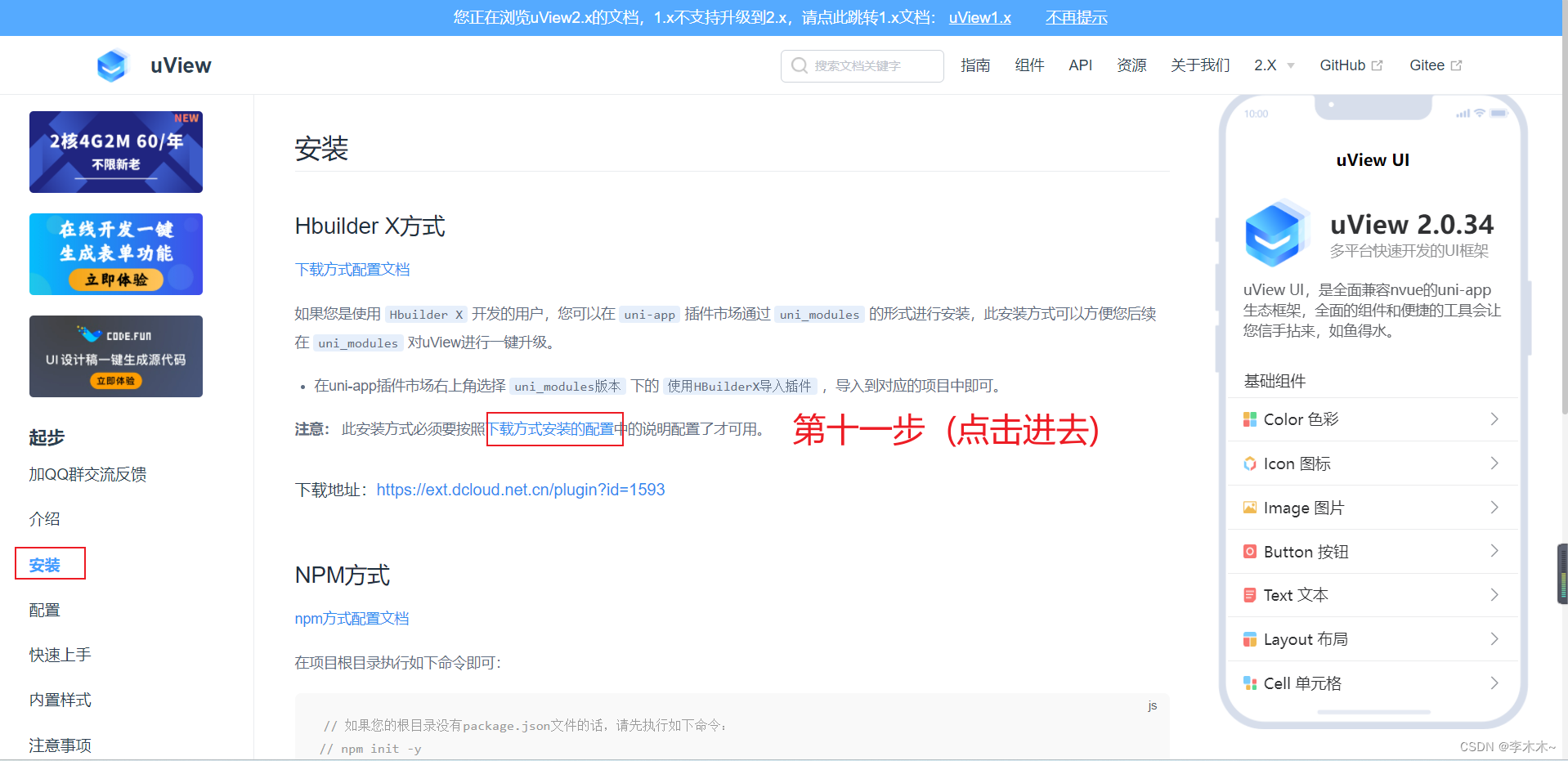Open the 2核4G2M 60/年 ad banner
Image resolution: width=1568 pixels, height=761 pixels.
tap(116, 152)
